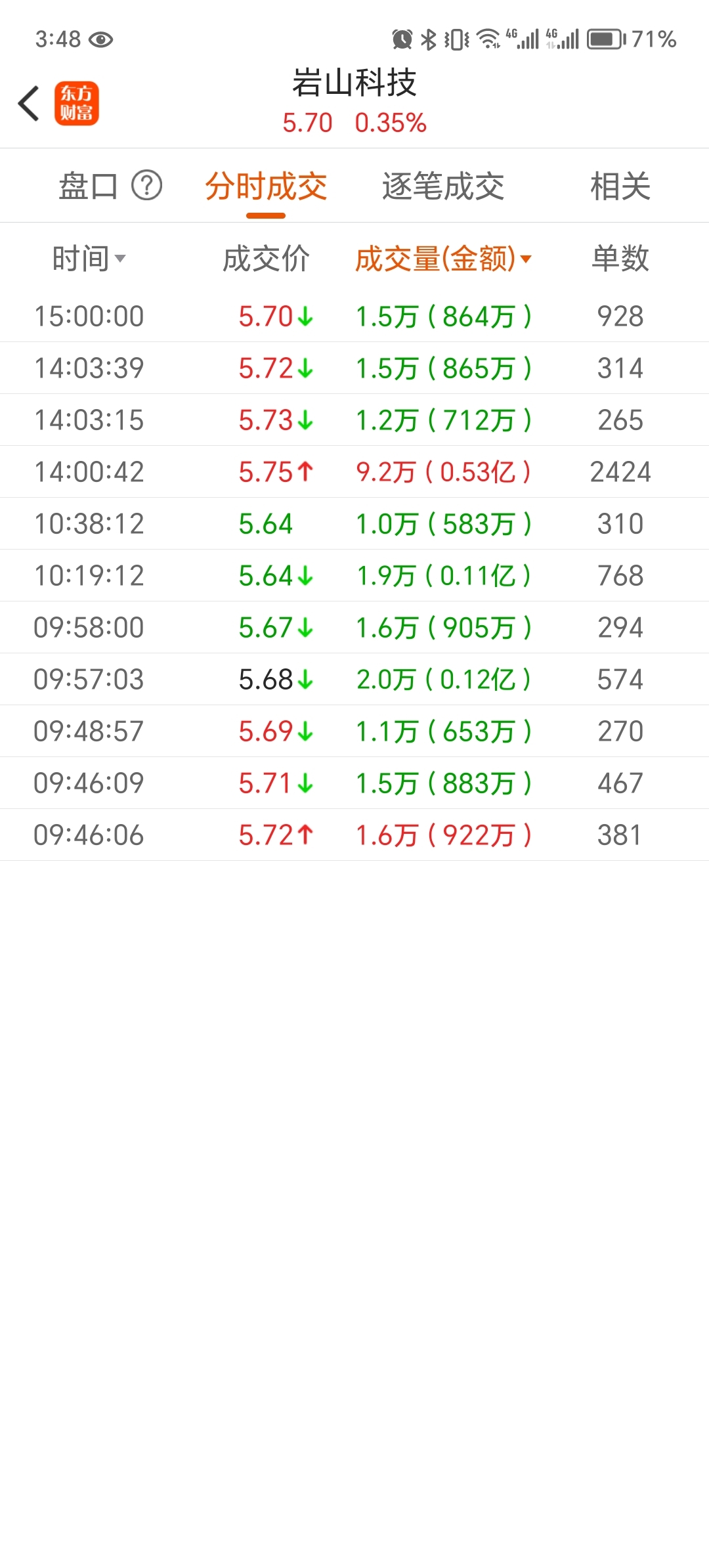
Task: Tap the eye icon in status bar
Action: 100,40
